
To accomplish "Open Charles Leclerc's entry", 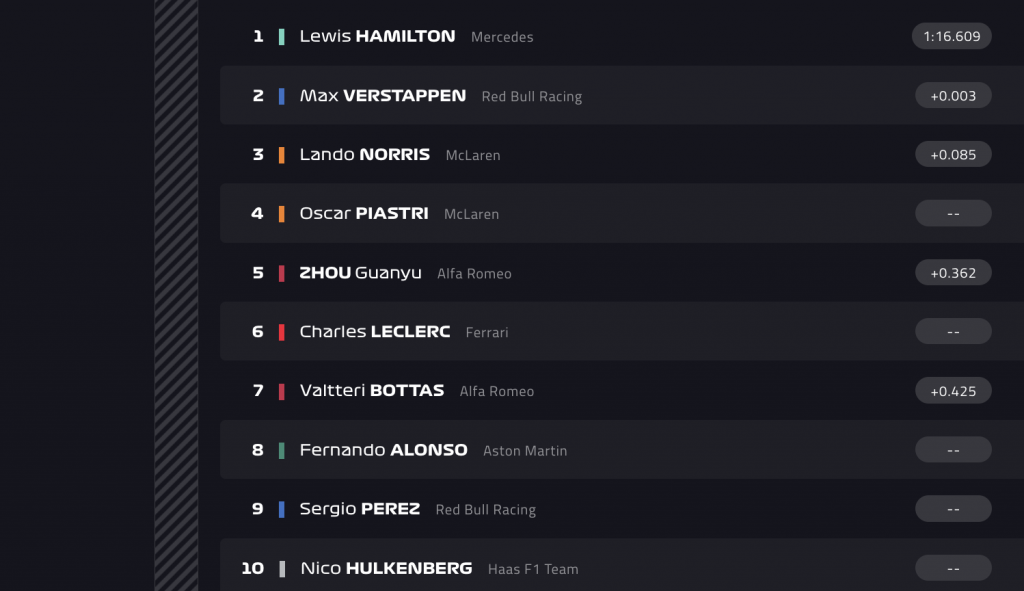I will pyautogui.click(x=375, y=332).
